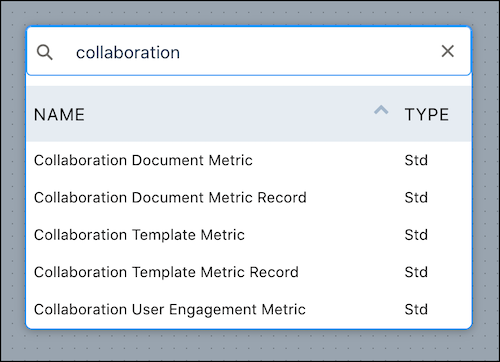Click Std type of Collaboration Template Metric
500x362 pixels.
416,235
